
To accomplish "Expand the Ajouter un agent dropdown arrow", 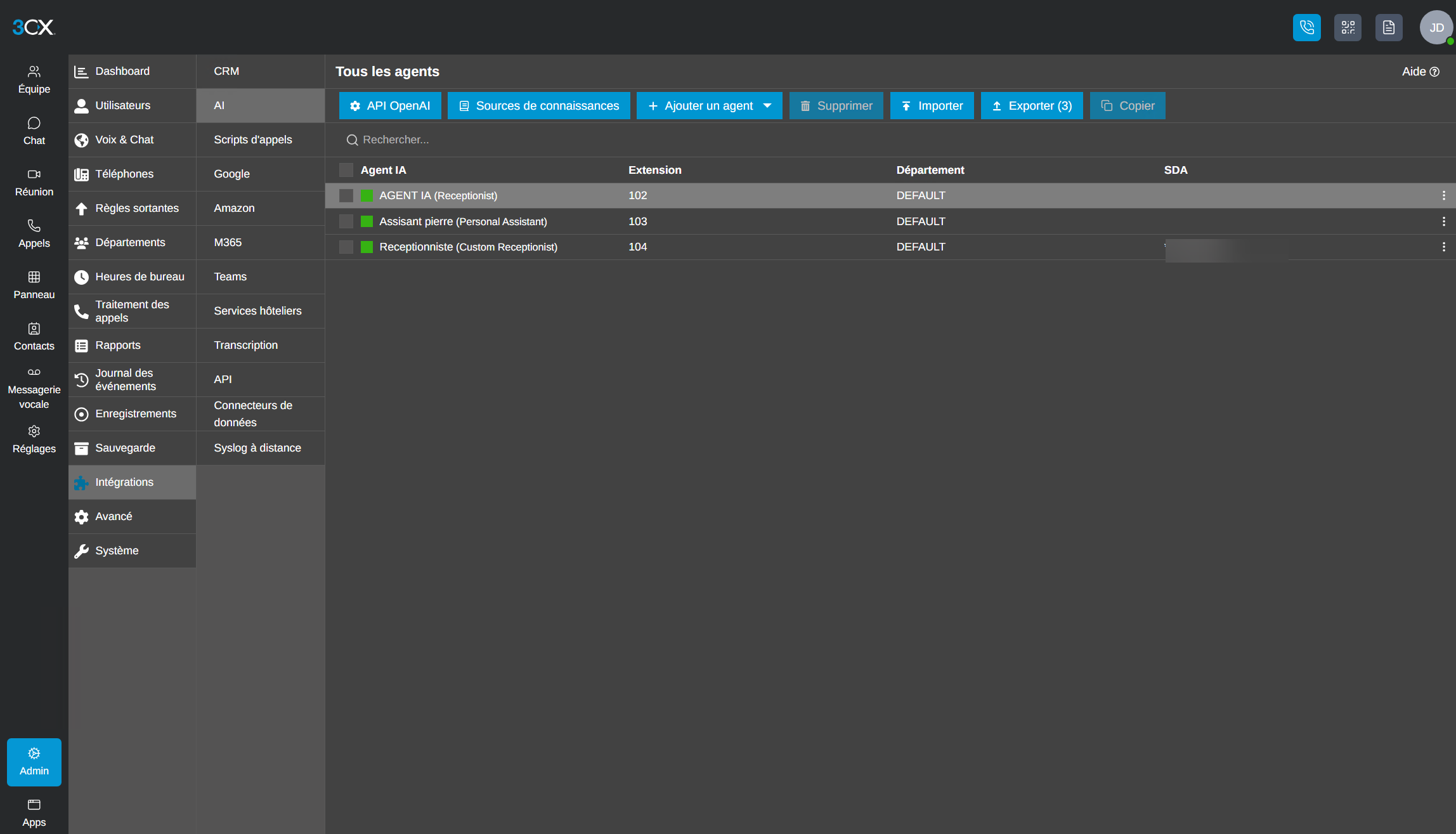I will pyautogui.click(x=767, y=106).
